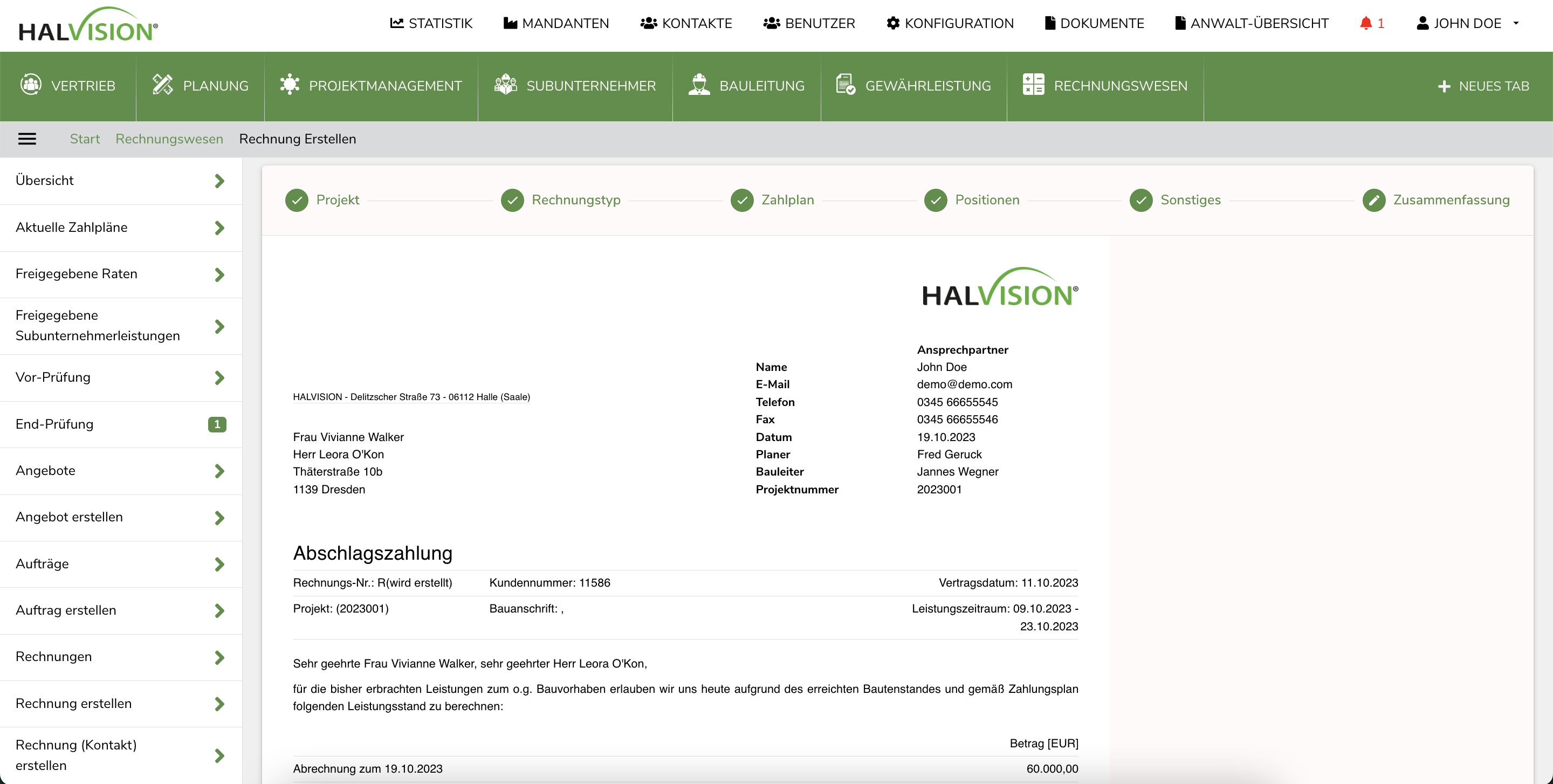1553x784 pixels.
Task: Click the Zahlplan step checkmark icon
Action: (742, 201)
